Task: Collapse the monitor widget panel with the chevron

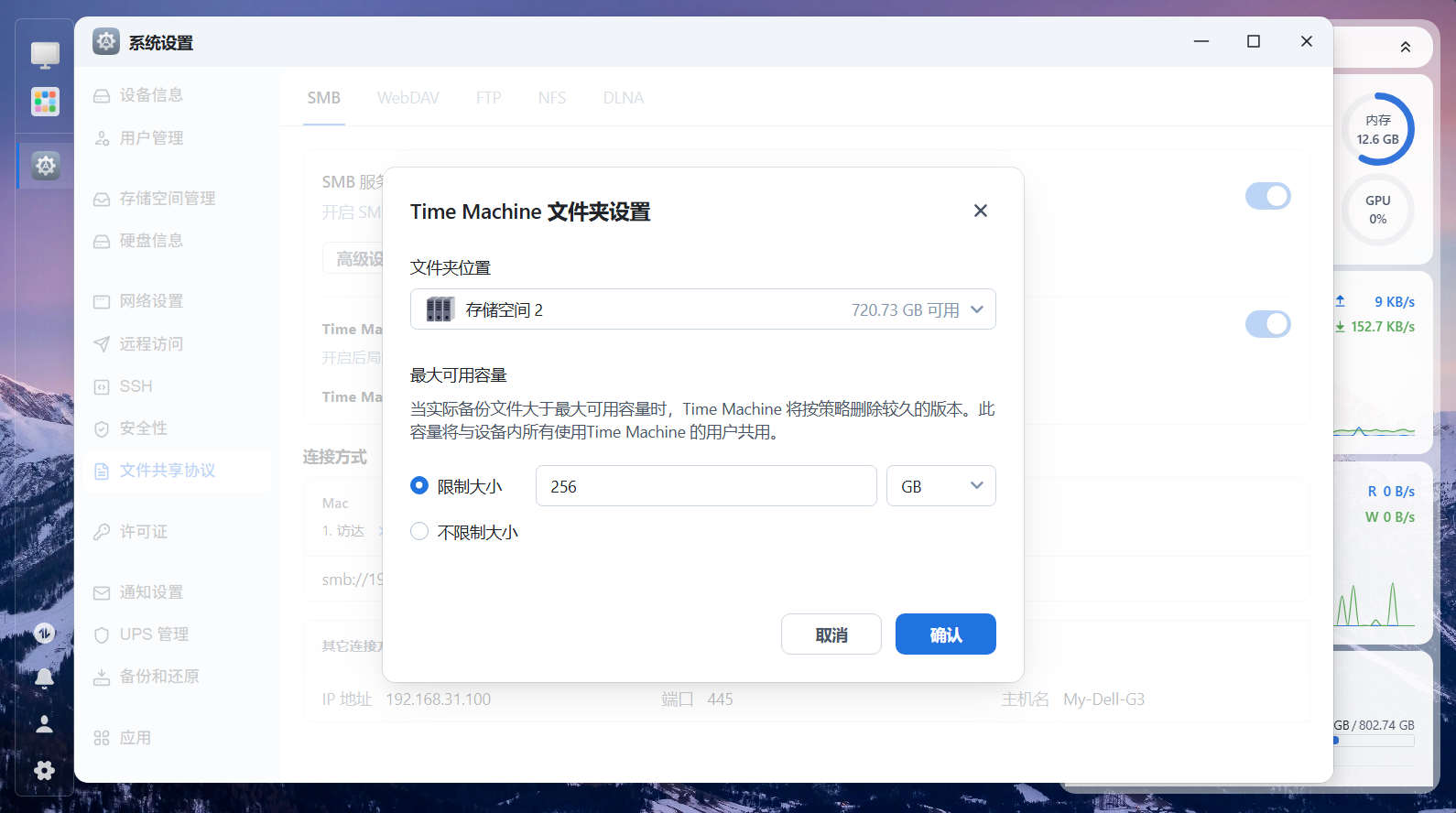Action: pyautogui.click(x=1405, y=47)
